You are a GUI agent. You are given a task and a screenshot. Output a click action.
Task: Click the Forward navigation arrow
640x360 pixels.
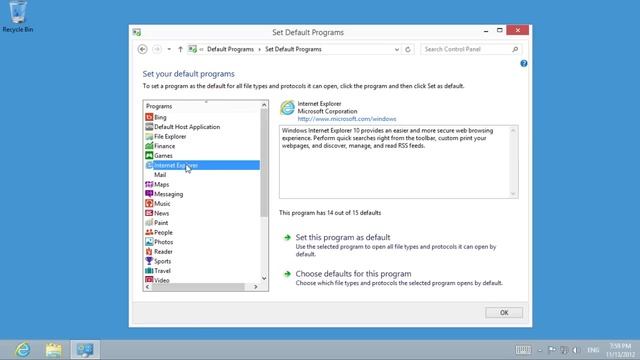point(157,49)
